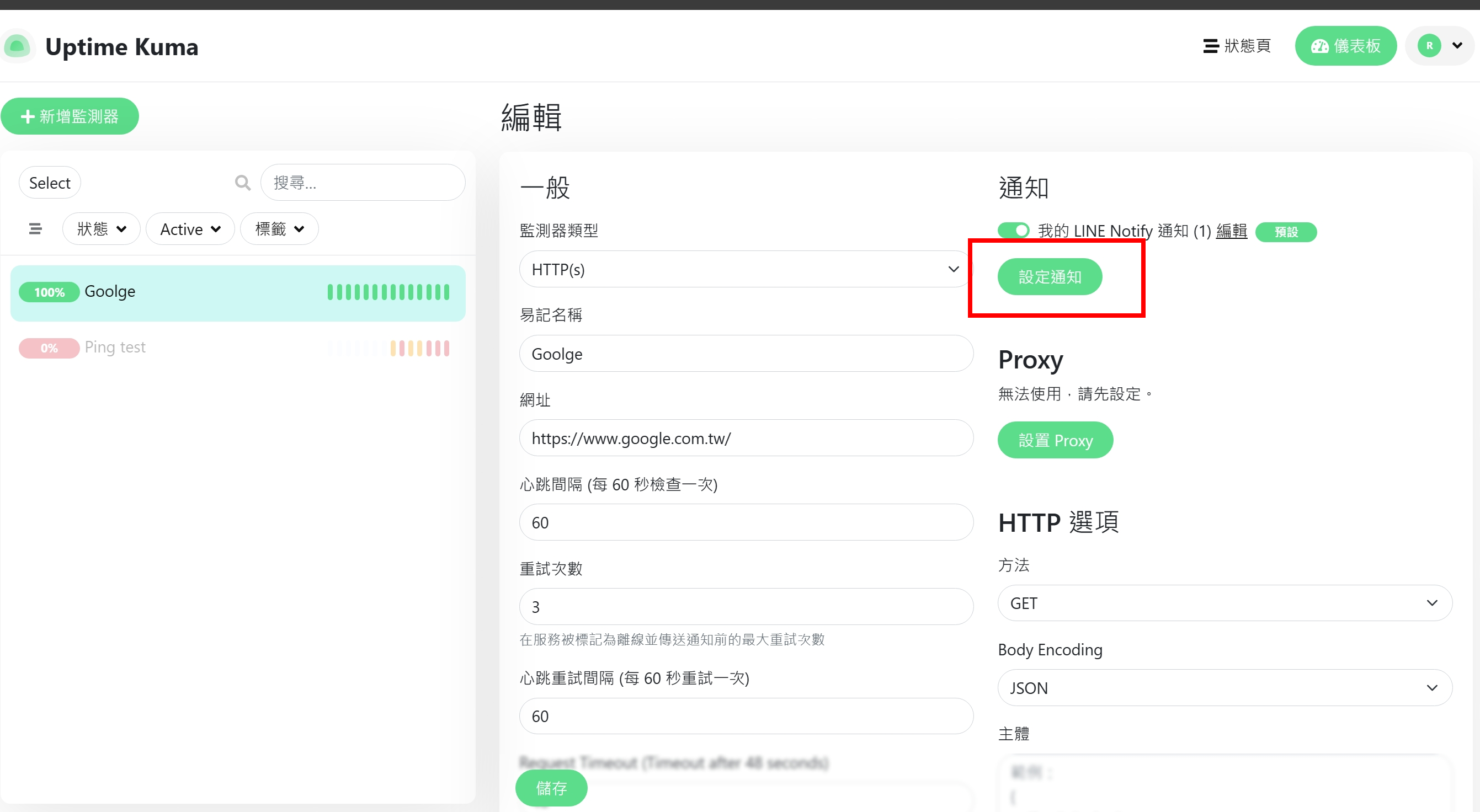Expand the Active filter dropdown
1480x812 pixels.
tap(190, 229)
